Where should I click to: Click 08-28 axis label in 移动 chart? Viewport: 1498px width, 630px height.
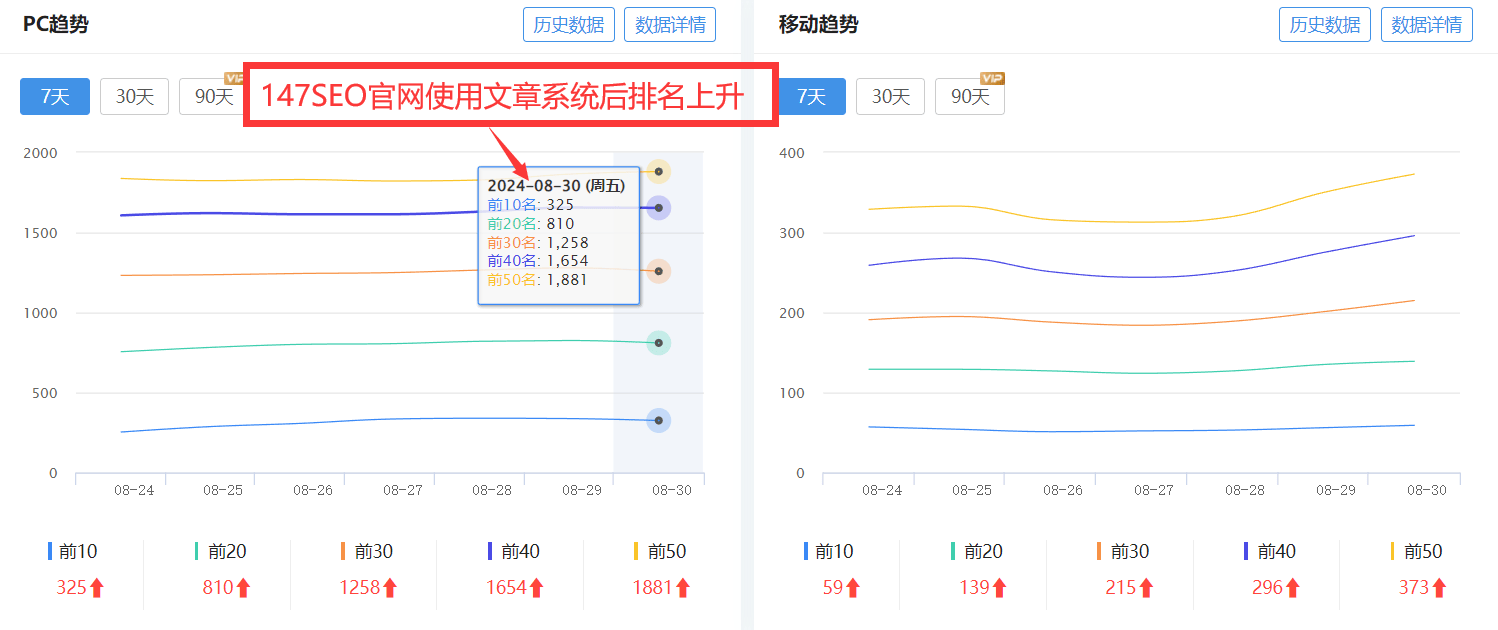(1245, 491)
